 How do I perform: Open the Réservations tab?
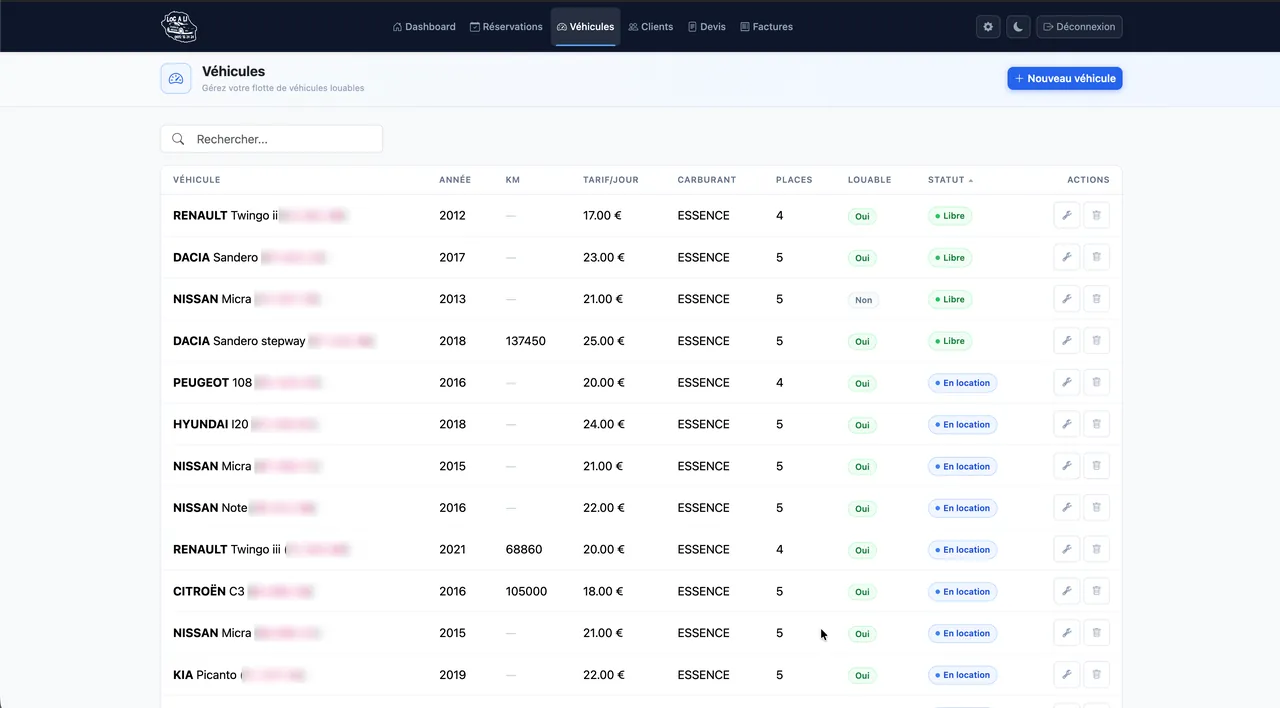click(x=506, y=27)
